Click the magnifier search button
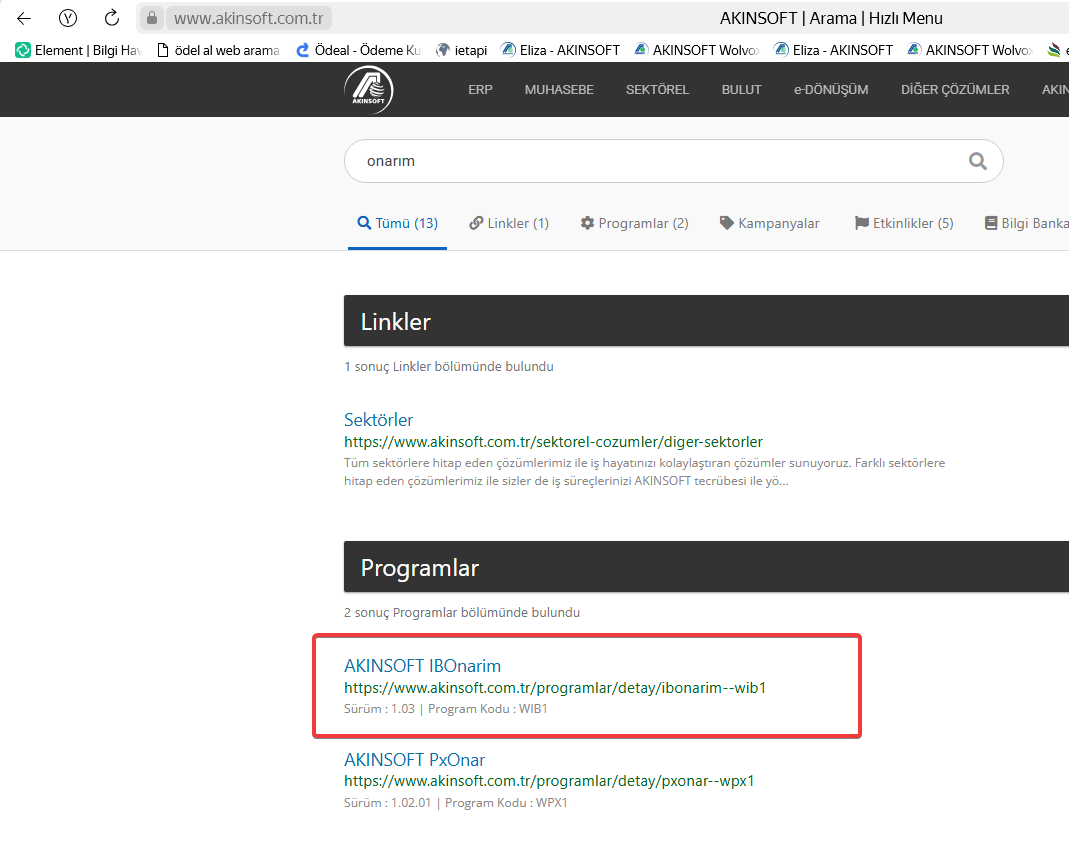 pos(978,162)
